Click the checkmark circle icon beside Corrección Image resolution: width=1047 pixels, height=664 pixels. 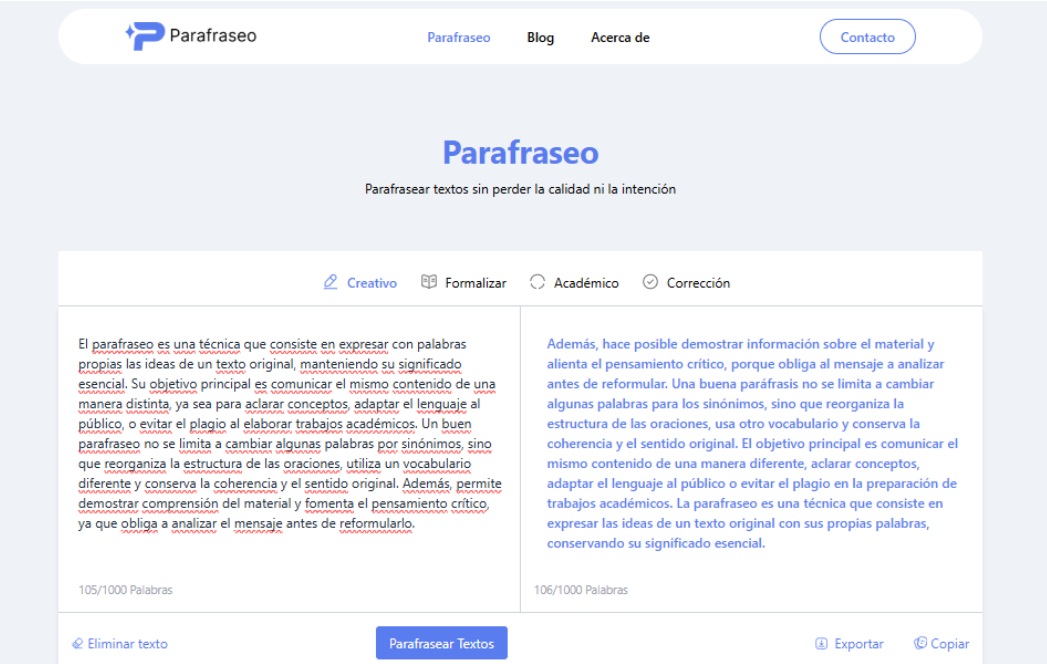650,283
